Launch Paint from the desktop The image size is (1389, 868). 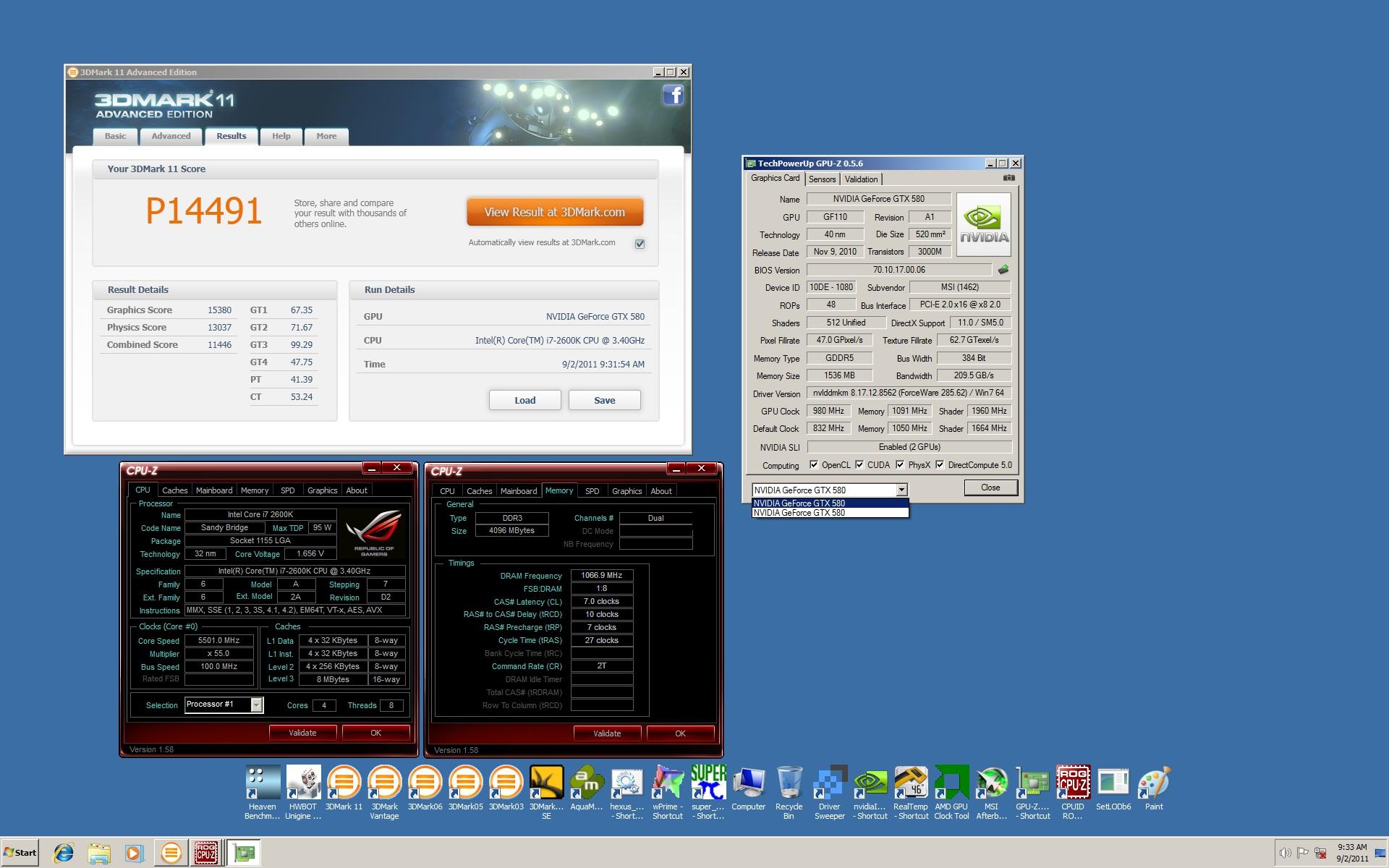click(x=1154, y=788)
